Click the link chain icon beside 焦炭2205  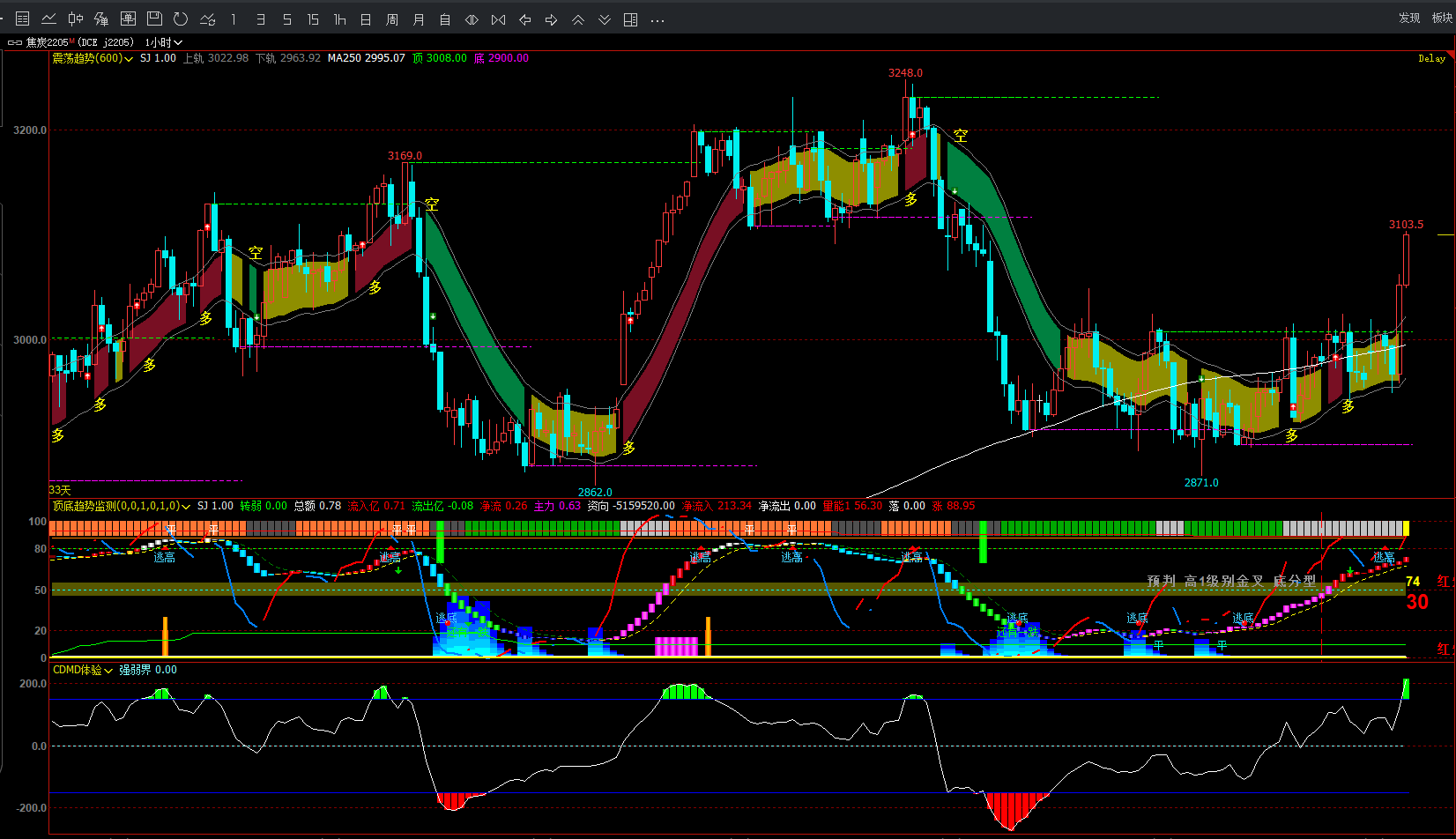pos(14,42)
